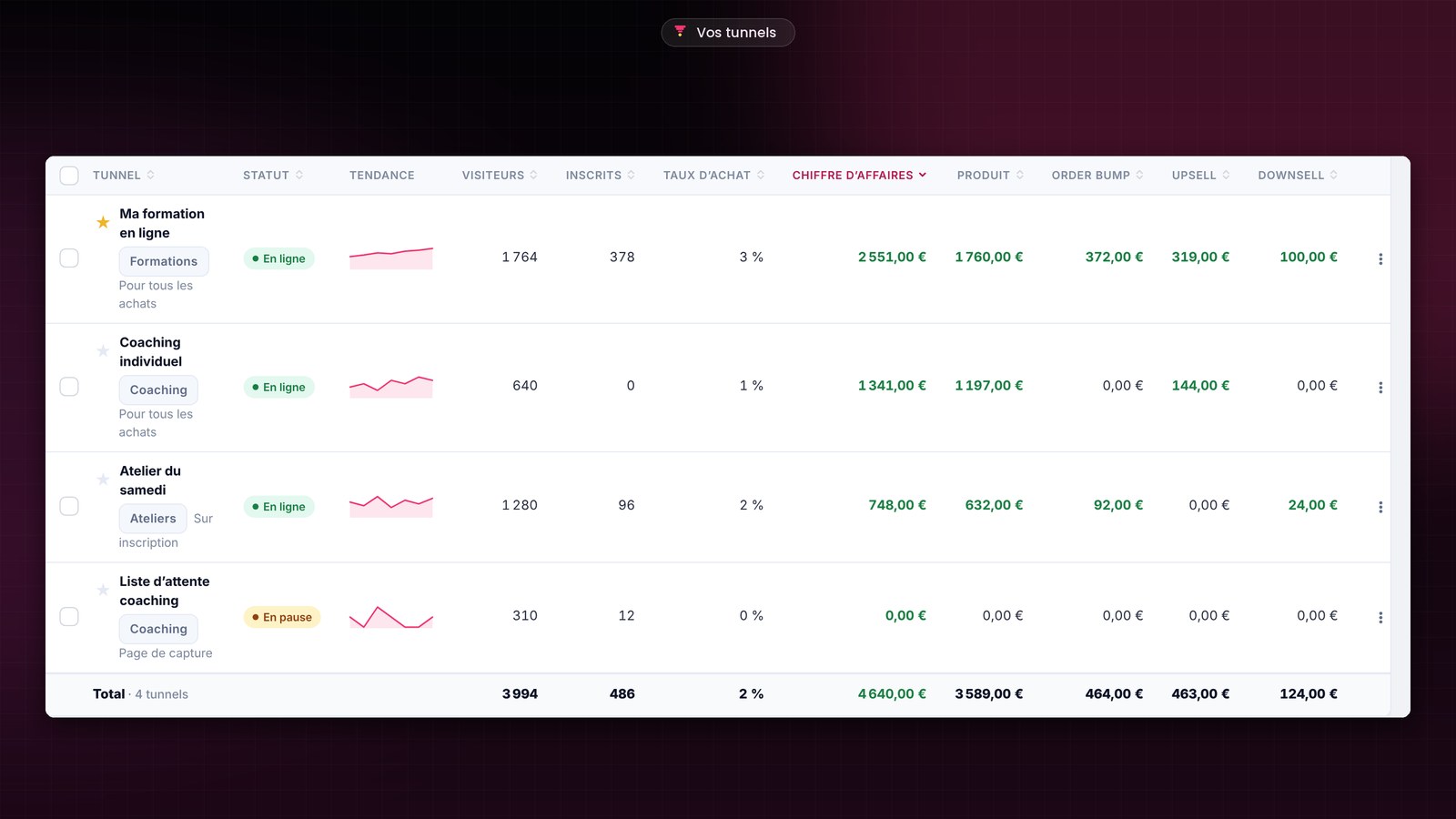Unstar the Ma formation en ligne tunnel
Viewport: 1456px width, 819px height.
click(103, 222)
